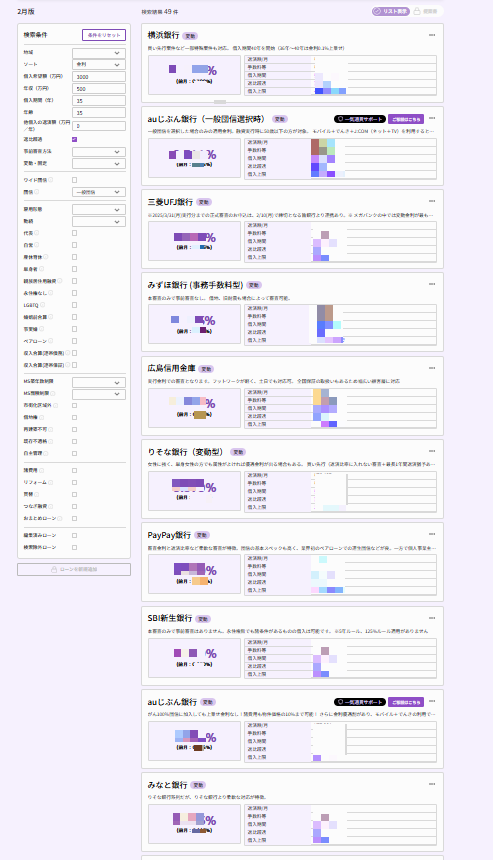Click the 条件をリセット button

(x=104, y=35)
